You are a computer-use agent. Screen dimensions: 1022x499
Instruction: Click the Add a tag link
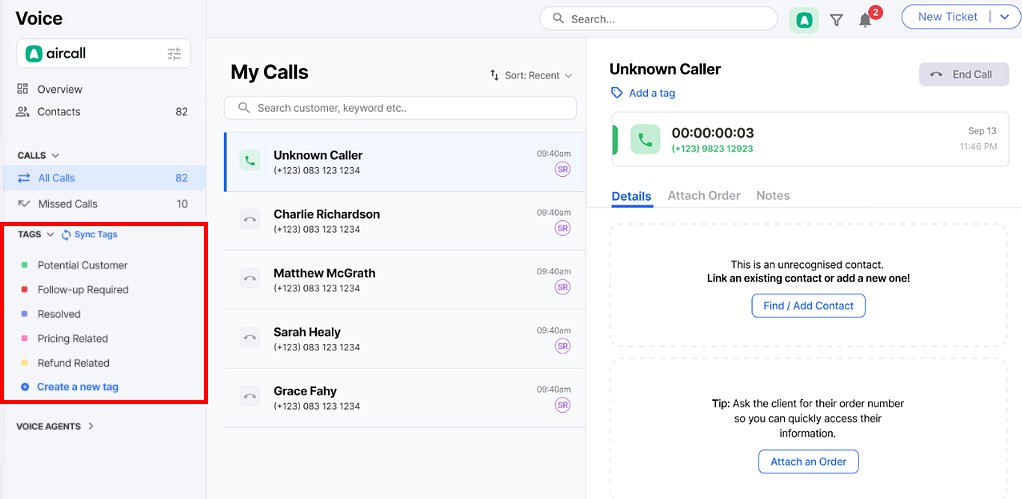[652, 93]
